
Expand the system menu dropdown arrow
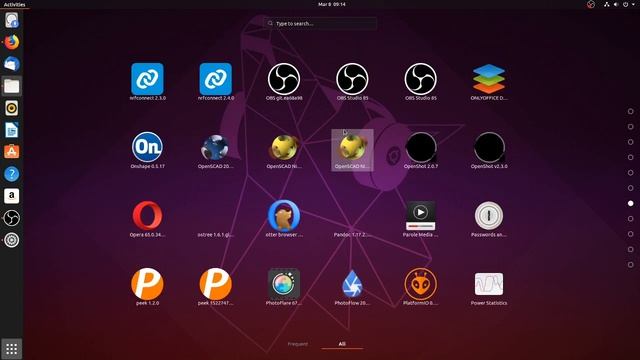tap(633, 4)
